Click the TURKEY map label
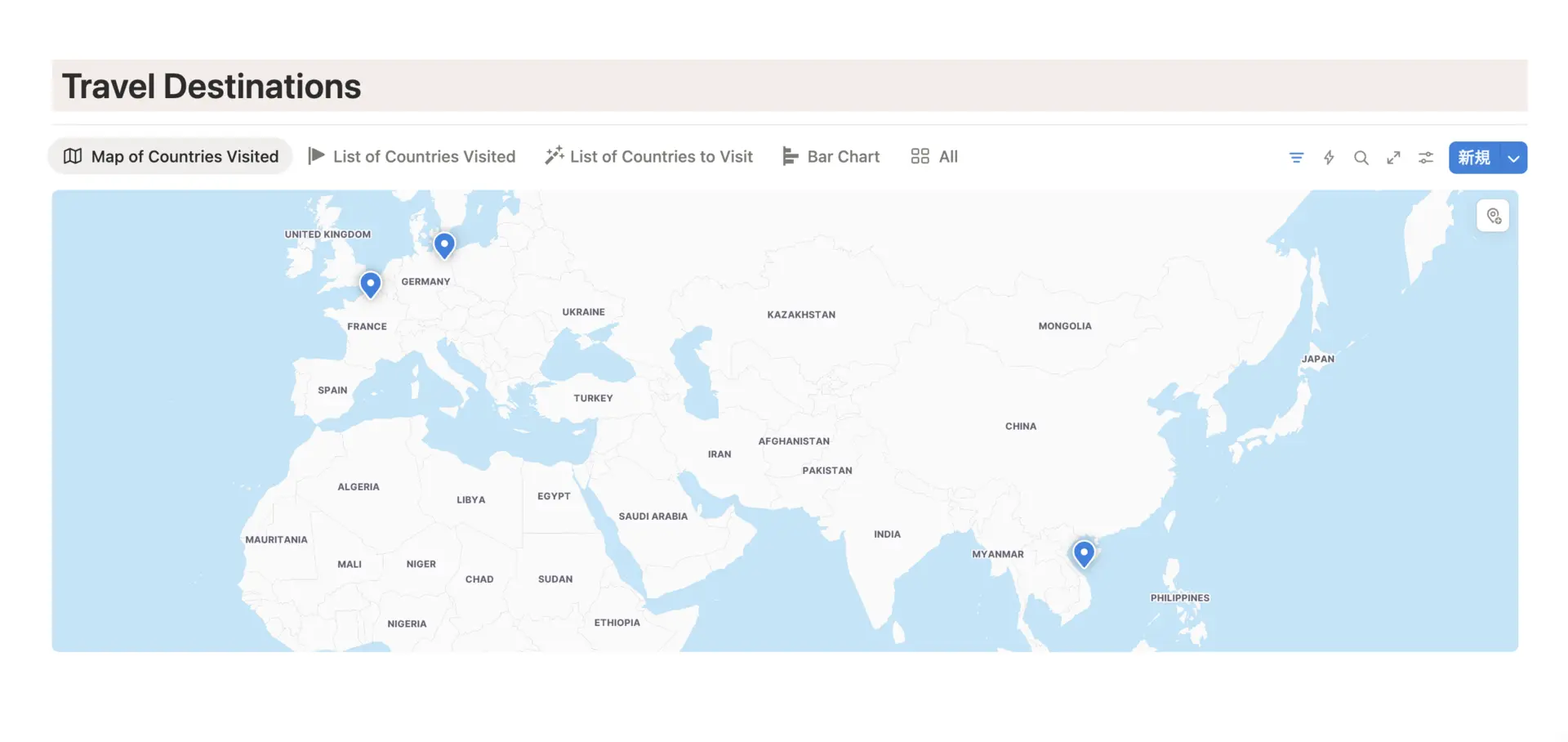The height and width of the screenshot is (742, 1568). pyautogui.click(x=593, y=399)
